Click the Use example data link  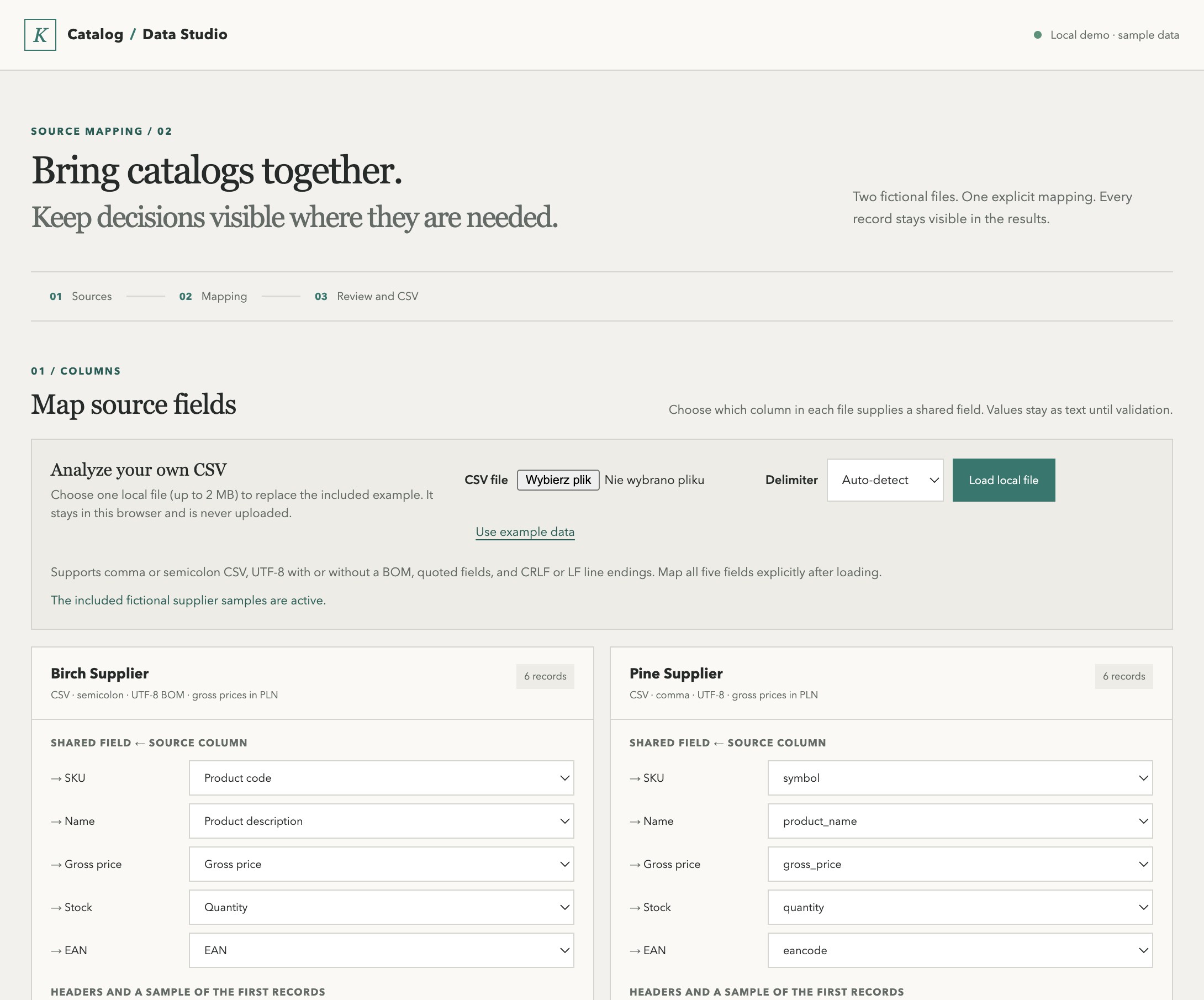(x=525, y=531)
